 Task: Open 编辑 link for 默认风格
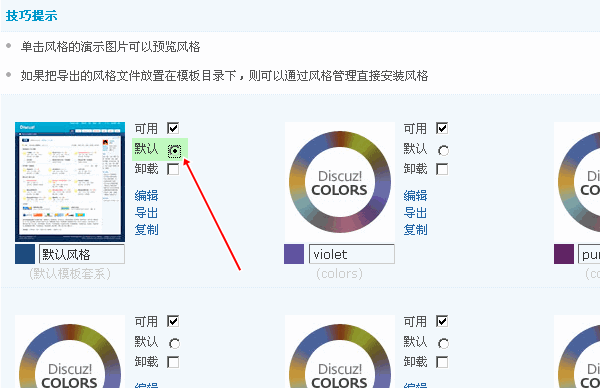click(x=146, y=196)
